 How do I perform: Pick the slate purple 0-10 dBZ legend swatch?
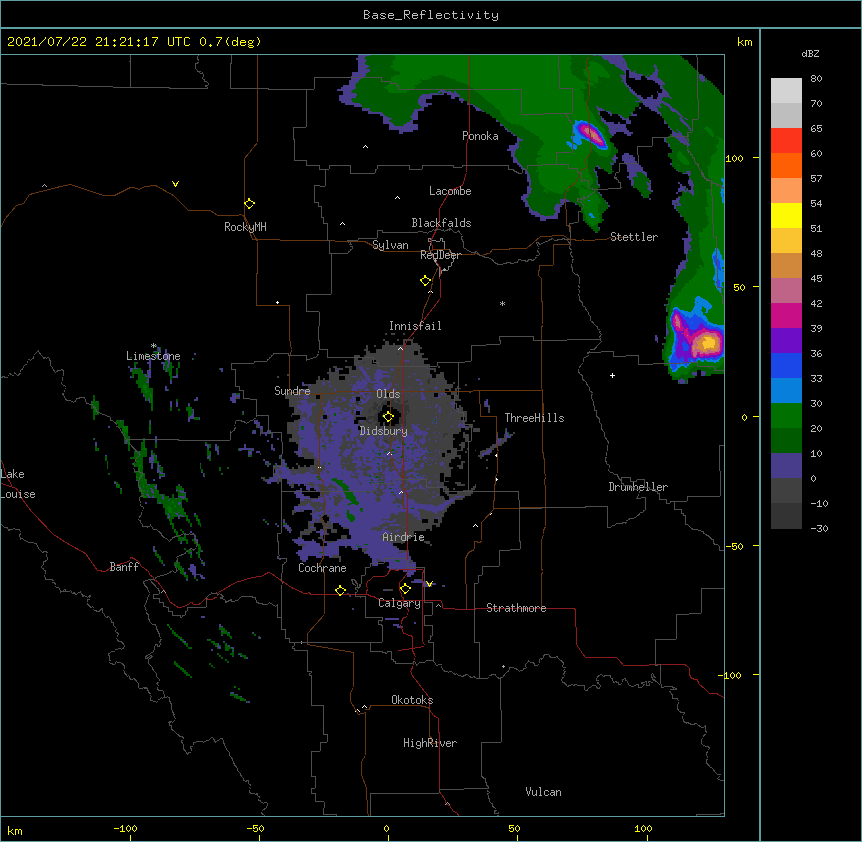(786, 466)
